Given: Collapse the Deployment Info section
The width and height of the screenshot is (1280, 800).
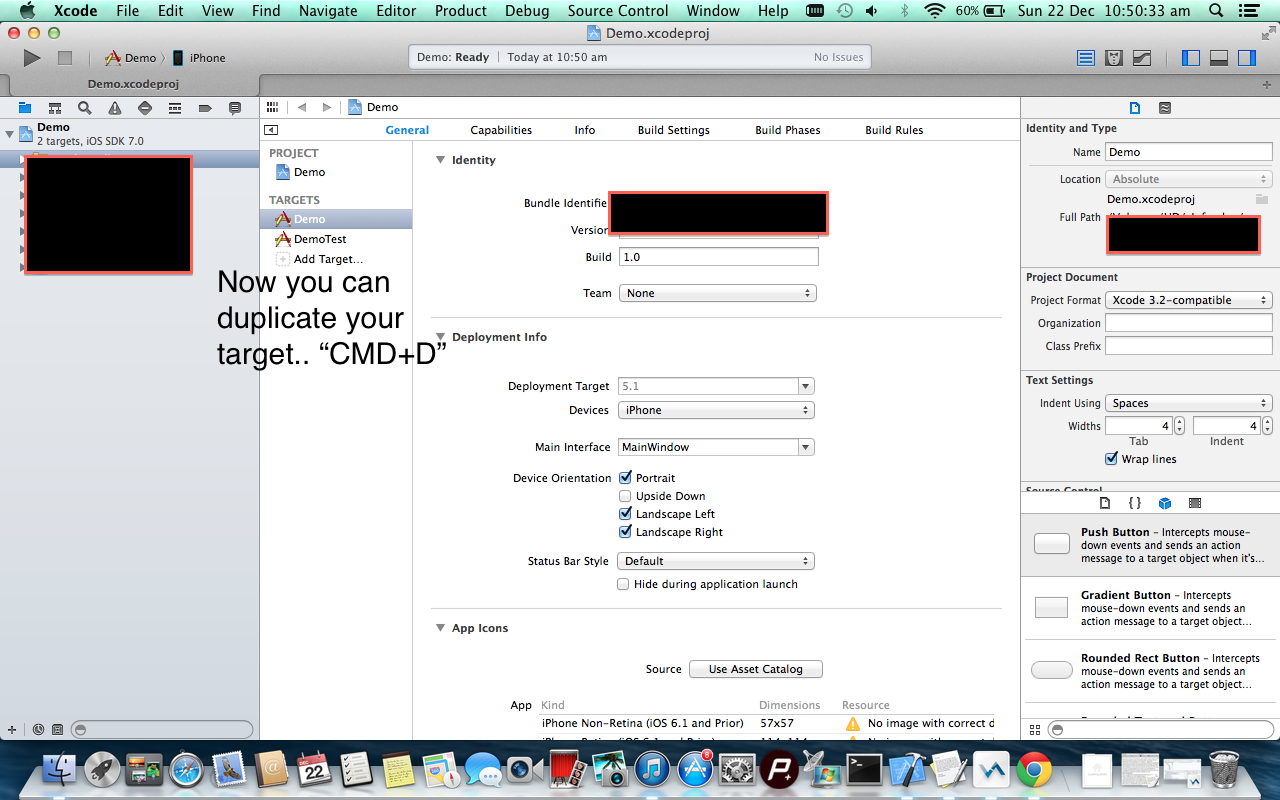Looking at the screenshot, I should pos(440,337).
